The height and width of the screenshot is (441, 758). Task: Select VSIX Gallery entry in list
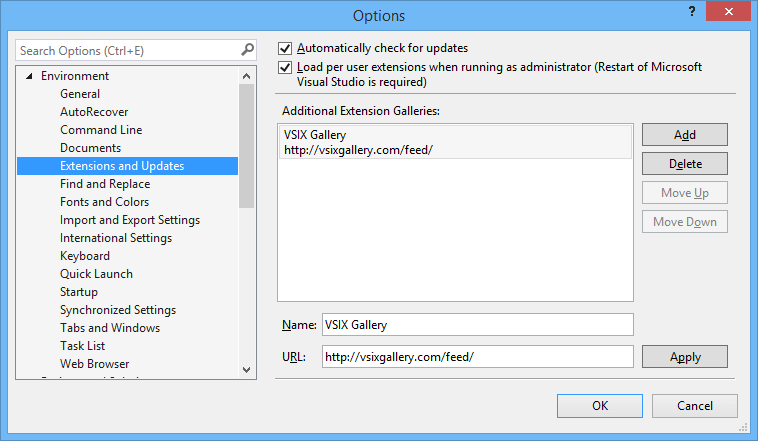(455, 142)
